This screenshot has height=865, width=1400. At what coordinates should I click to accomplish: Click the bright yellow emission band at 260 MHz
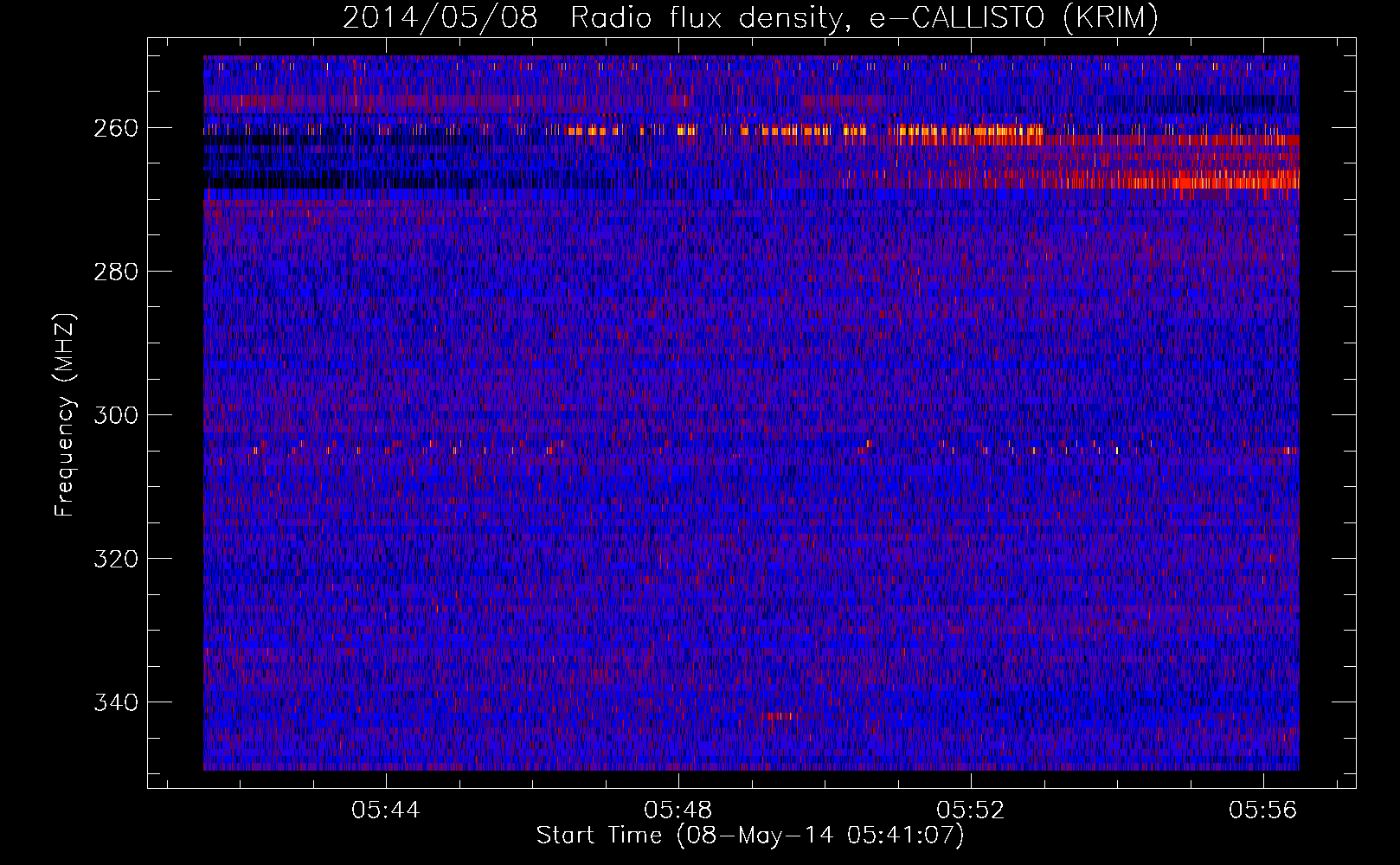[x=969, y=132]
